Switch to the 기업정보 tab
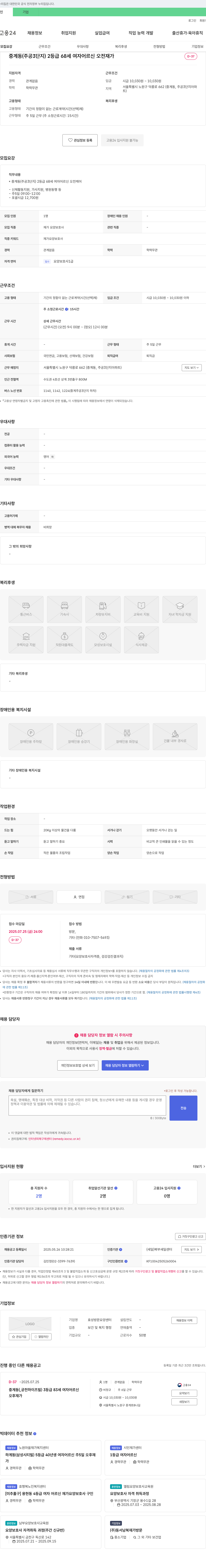Viewport: 206px width, 1568px height. [x=197, y=46]
